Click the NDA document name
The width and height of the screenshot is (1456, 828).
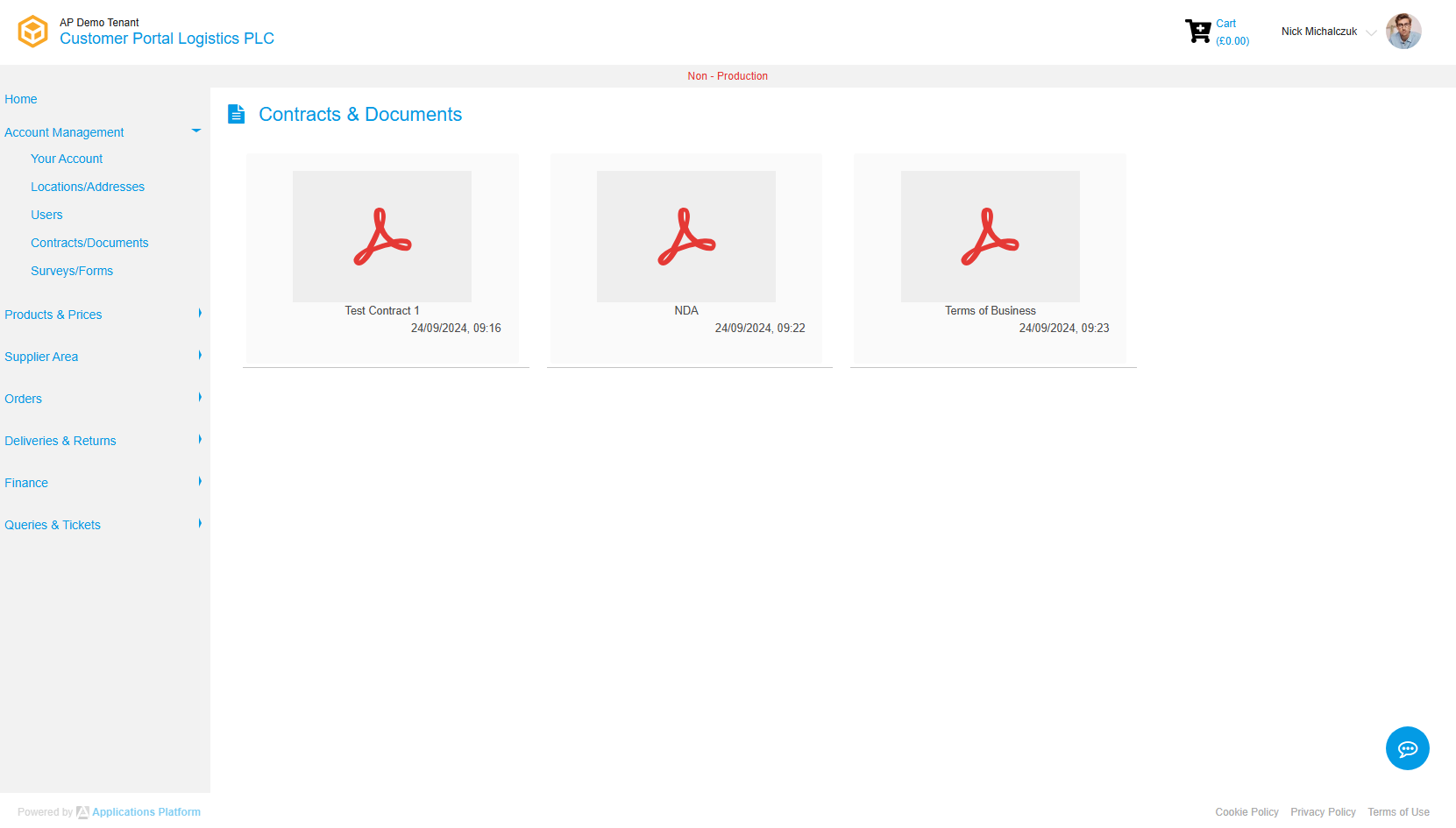click(x=686, y=311)
